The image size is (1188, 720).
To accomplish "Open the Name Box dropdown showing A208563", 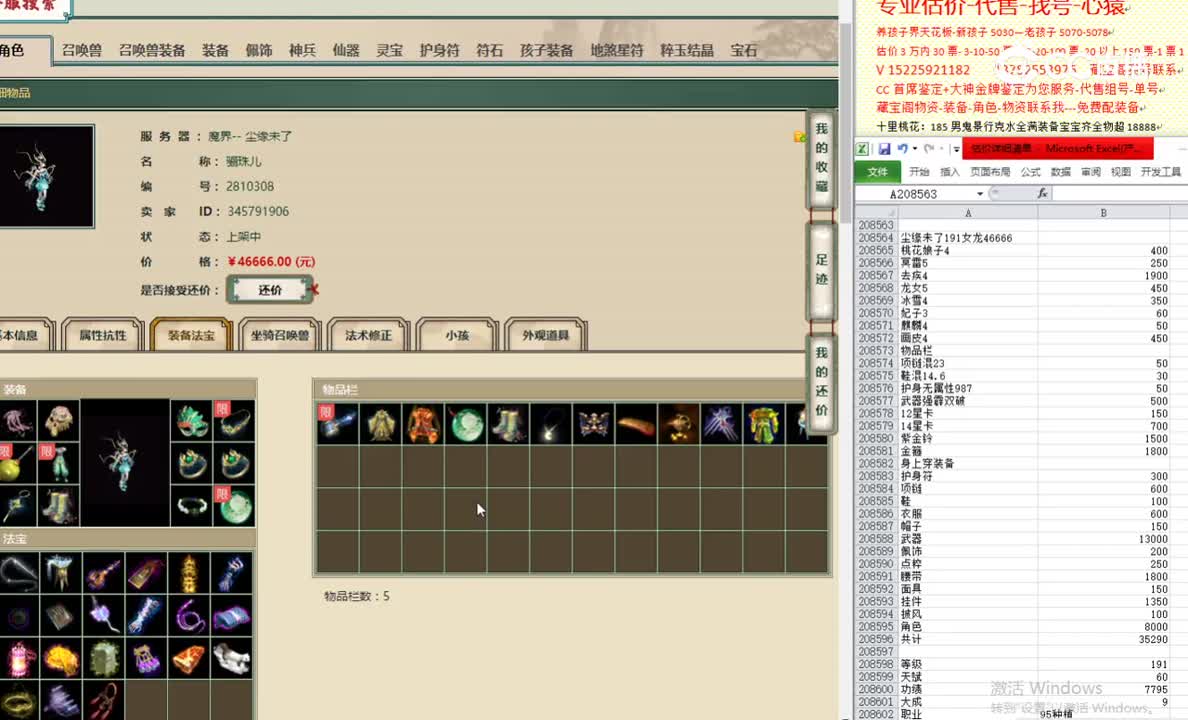I will pos(980,194).
